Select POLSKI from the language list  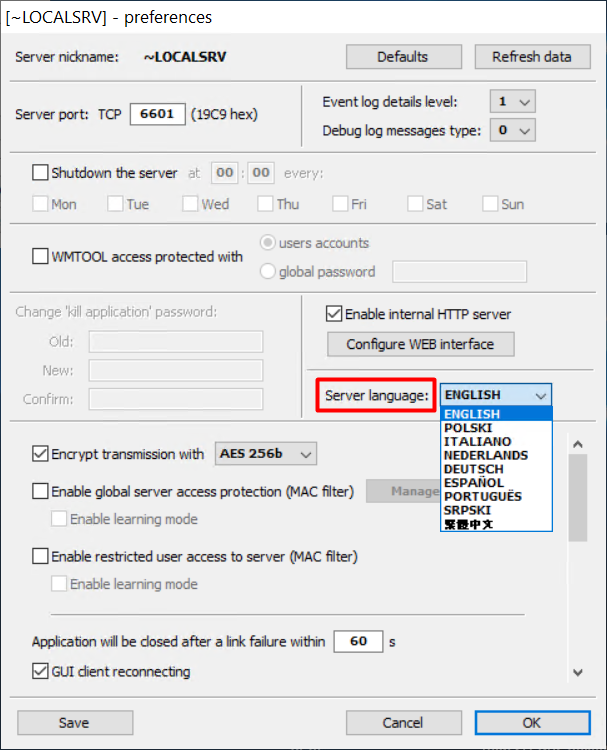(468, 428)
